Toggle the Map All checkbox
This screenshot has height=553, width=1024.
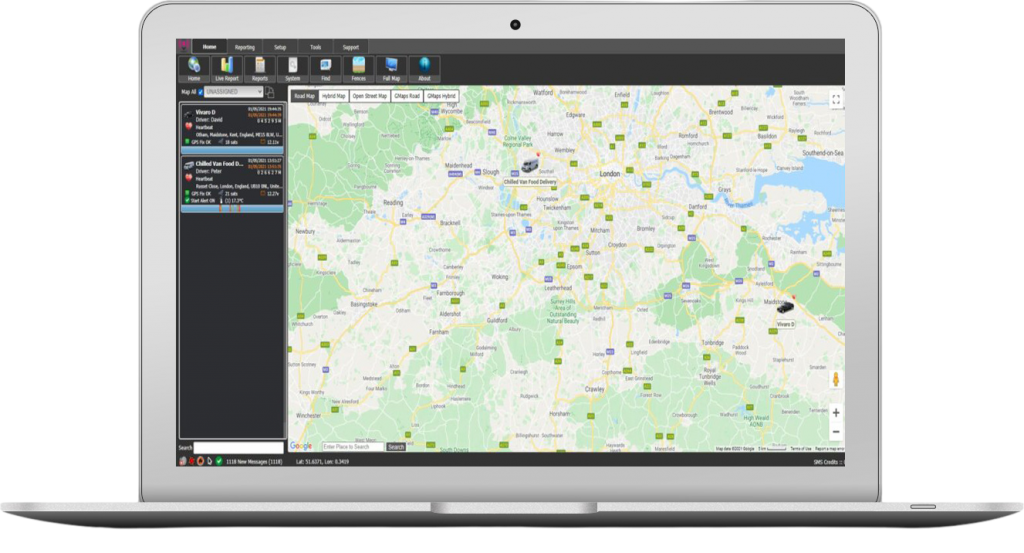(x=200, y=92)
